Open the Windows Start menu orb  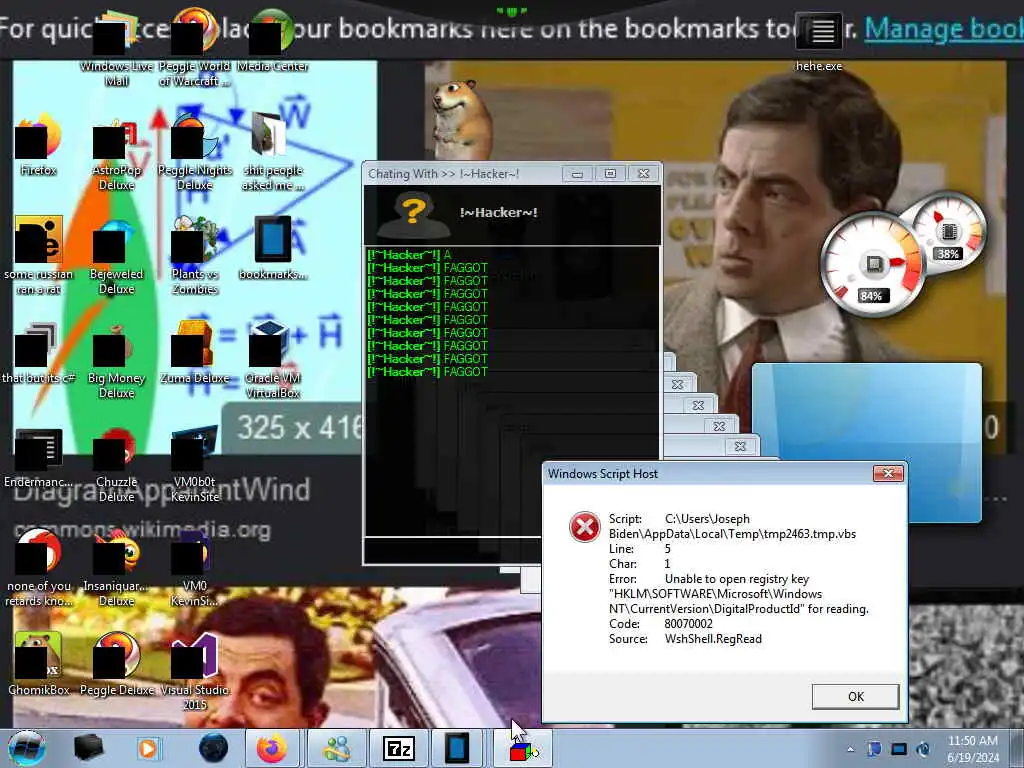coord(26,748)
